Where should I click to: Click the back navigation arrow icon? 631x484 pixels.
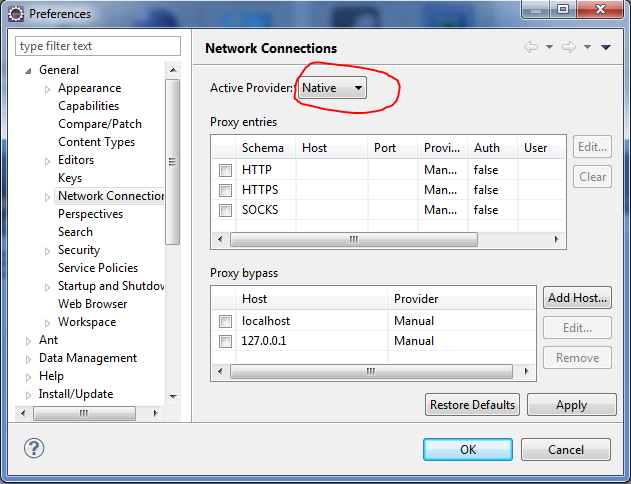tap(531, 47)
